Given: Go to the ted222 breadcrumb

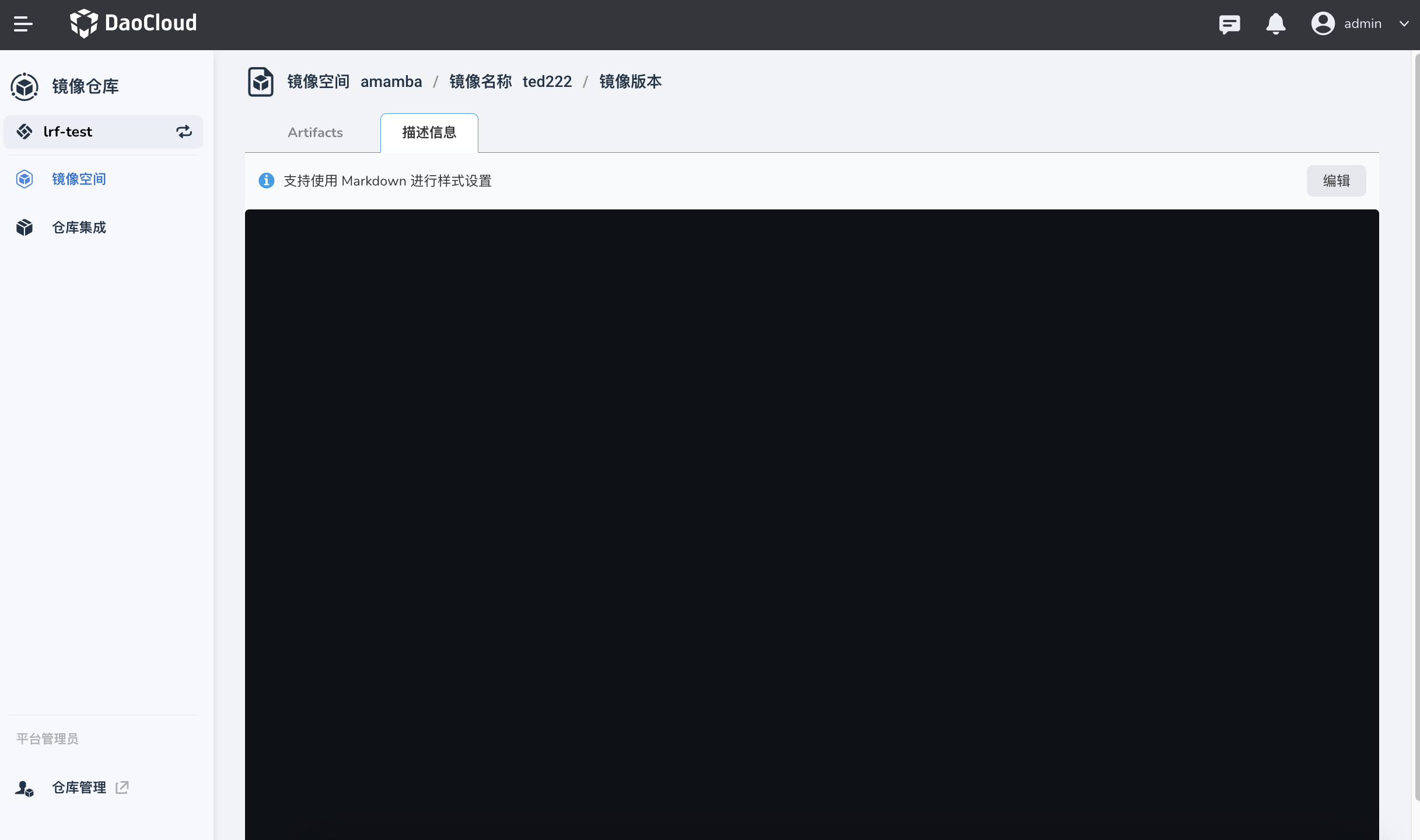Looking at the screenshot, I should pyautogui.click(x=547, y=82).
